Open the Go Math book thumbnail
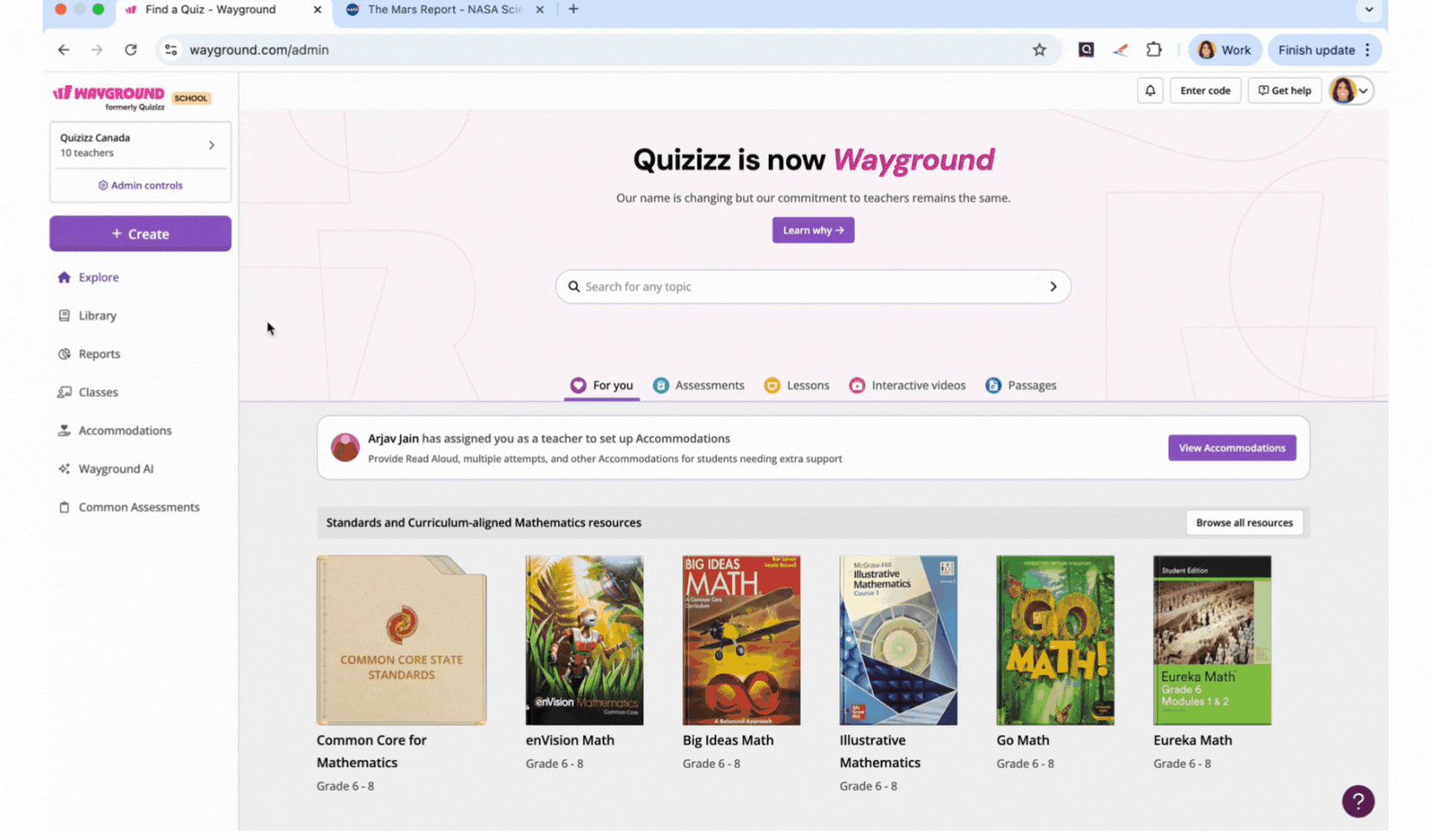This screenshot has height=840, width=1431. [1055, 640]
